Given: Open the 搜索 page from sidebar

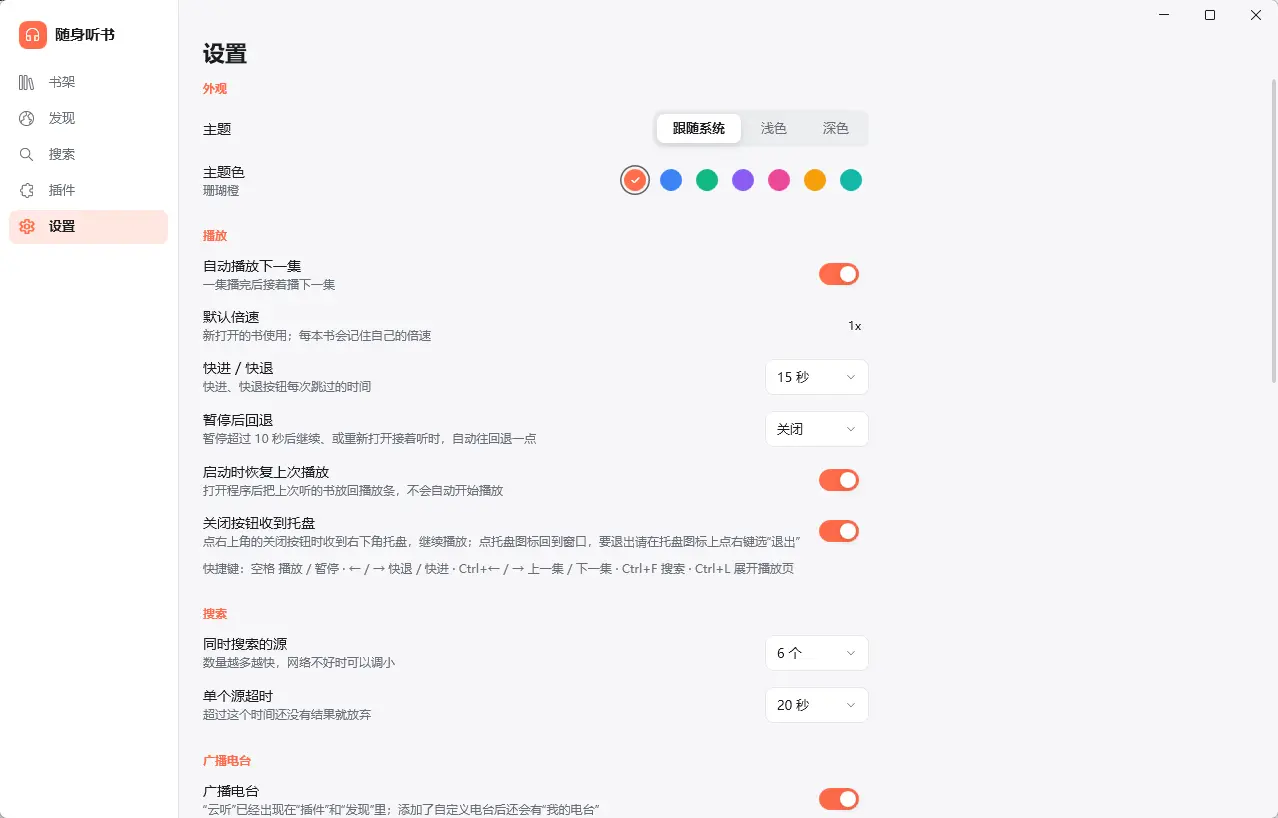Looking at the screenshot, I should point(88,154).
